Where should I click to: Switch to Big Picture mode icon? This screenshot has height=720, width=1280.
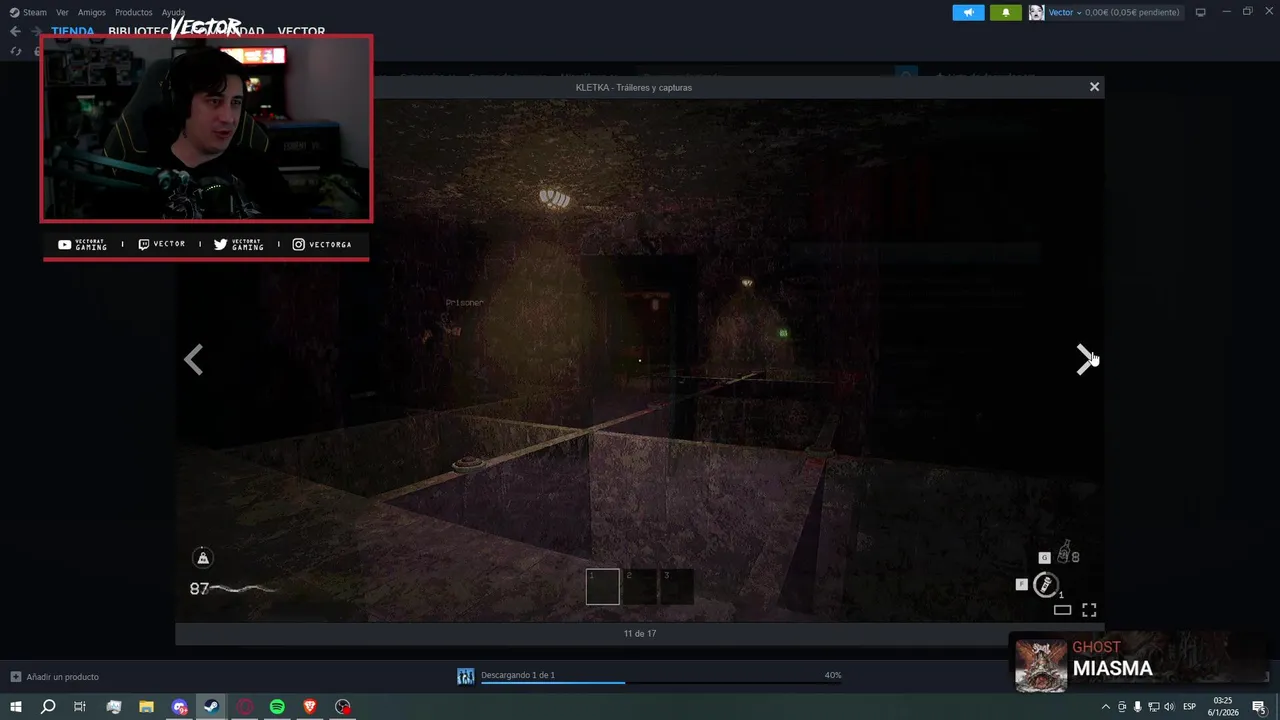(1201, 12)
